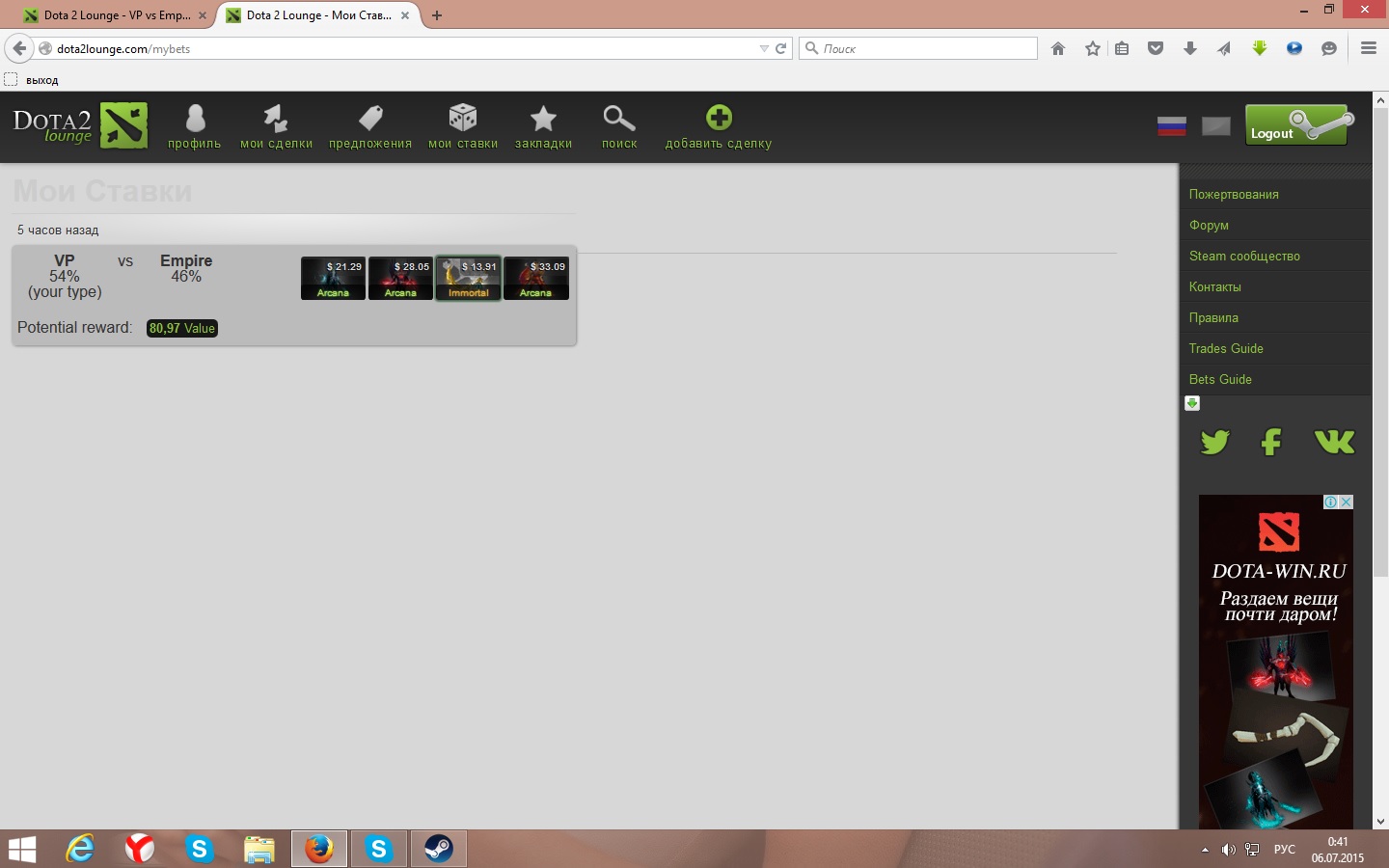Click Firefox back arrow button
Image resolution: width=1389 pixels, height=868 pixels.
click(x=19, y=48)
